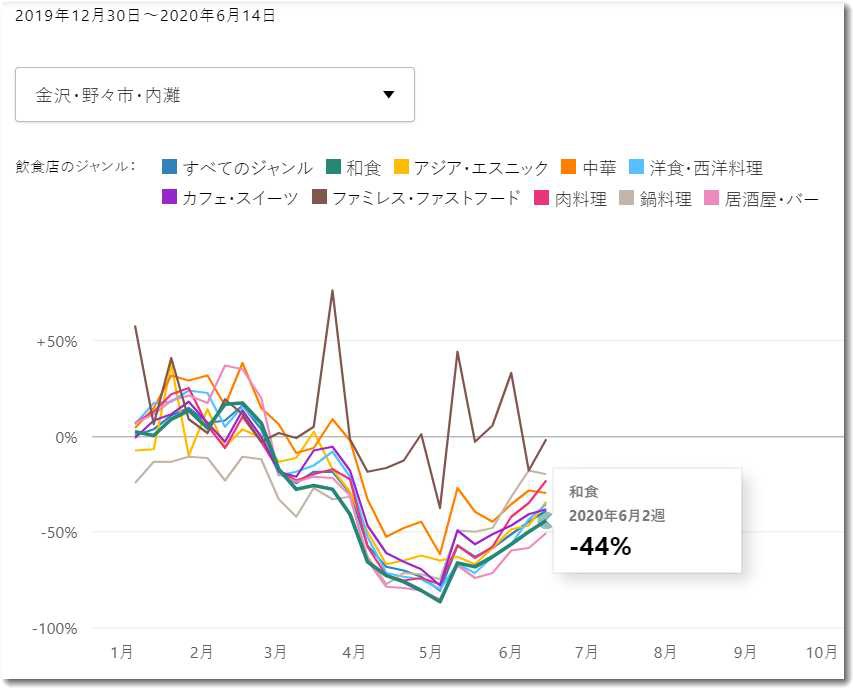Screen dimensions: 853x688
Task: Toggle the カフェ・スイーツ purple legend swatch
Action: point(170,198)
